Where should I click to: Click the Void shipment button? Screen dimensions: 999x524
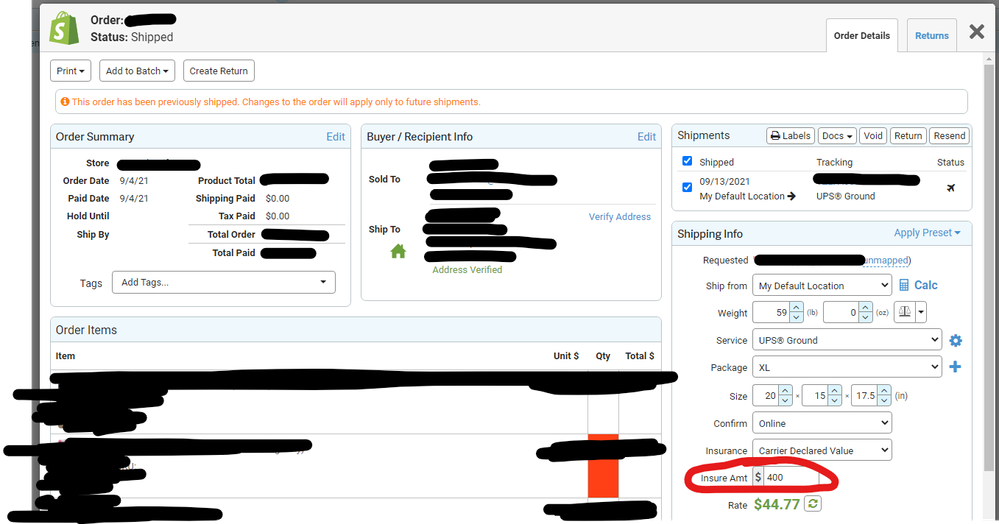click(x=873, y=136)
